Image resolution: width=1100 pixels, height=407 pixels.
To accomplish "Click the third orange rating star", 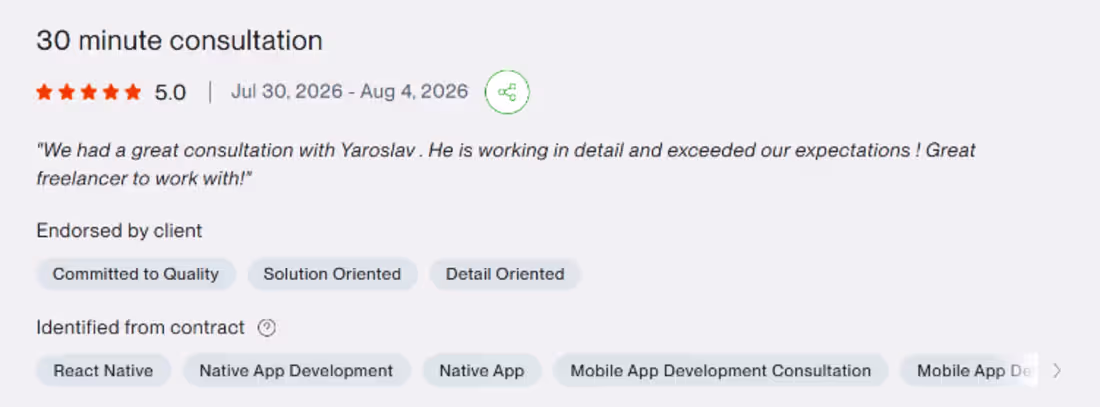I will click(x=88, y=92).
